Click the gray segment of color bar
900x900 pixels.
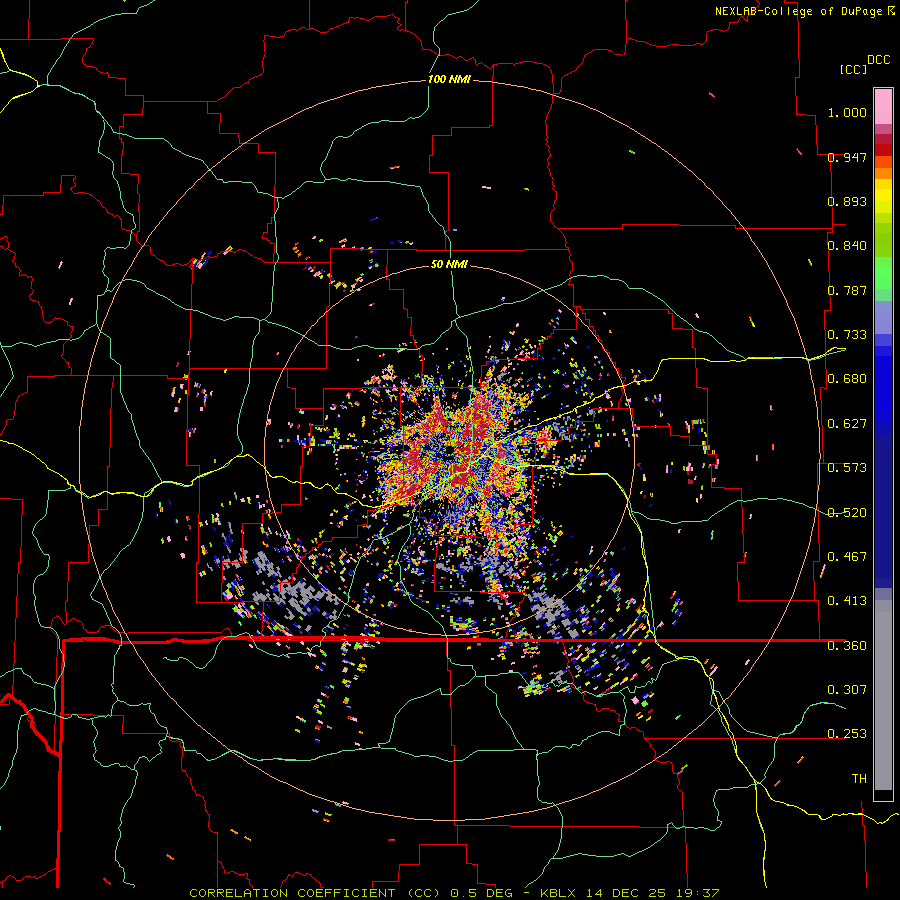pos(883,695)
